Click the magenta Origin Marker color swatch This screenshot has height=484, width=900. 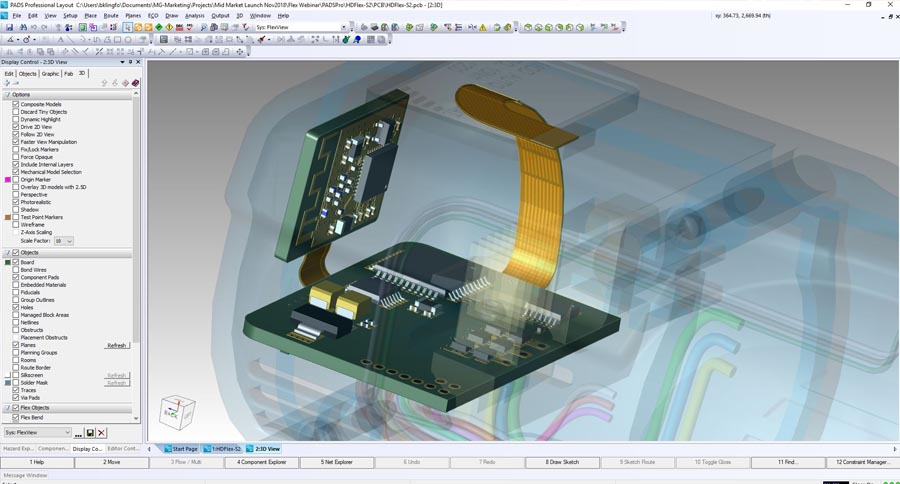[x=8, y=180]
